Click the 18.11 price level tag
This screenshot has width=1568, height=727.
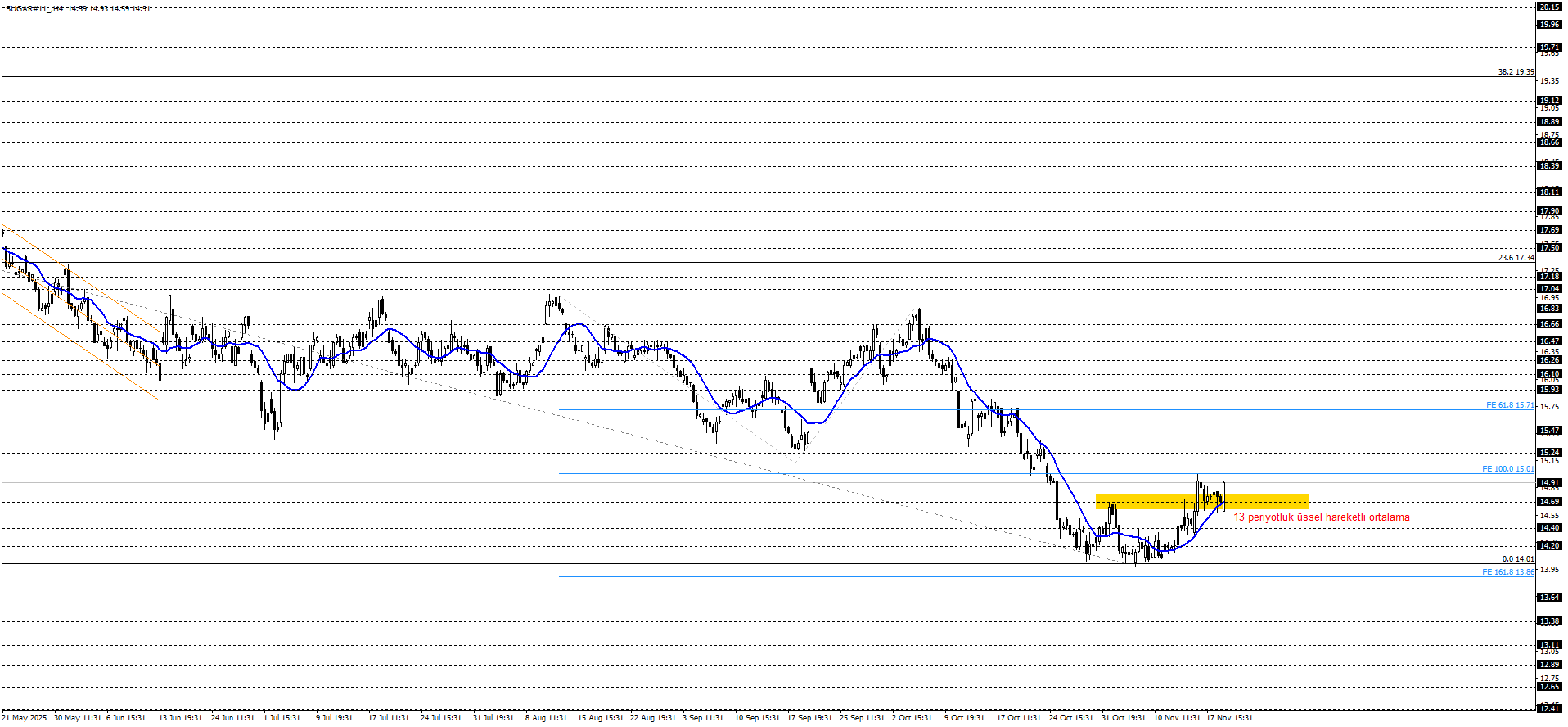tap(1548, 192)
